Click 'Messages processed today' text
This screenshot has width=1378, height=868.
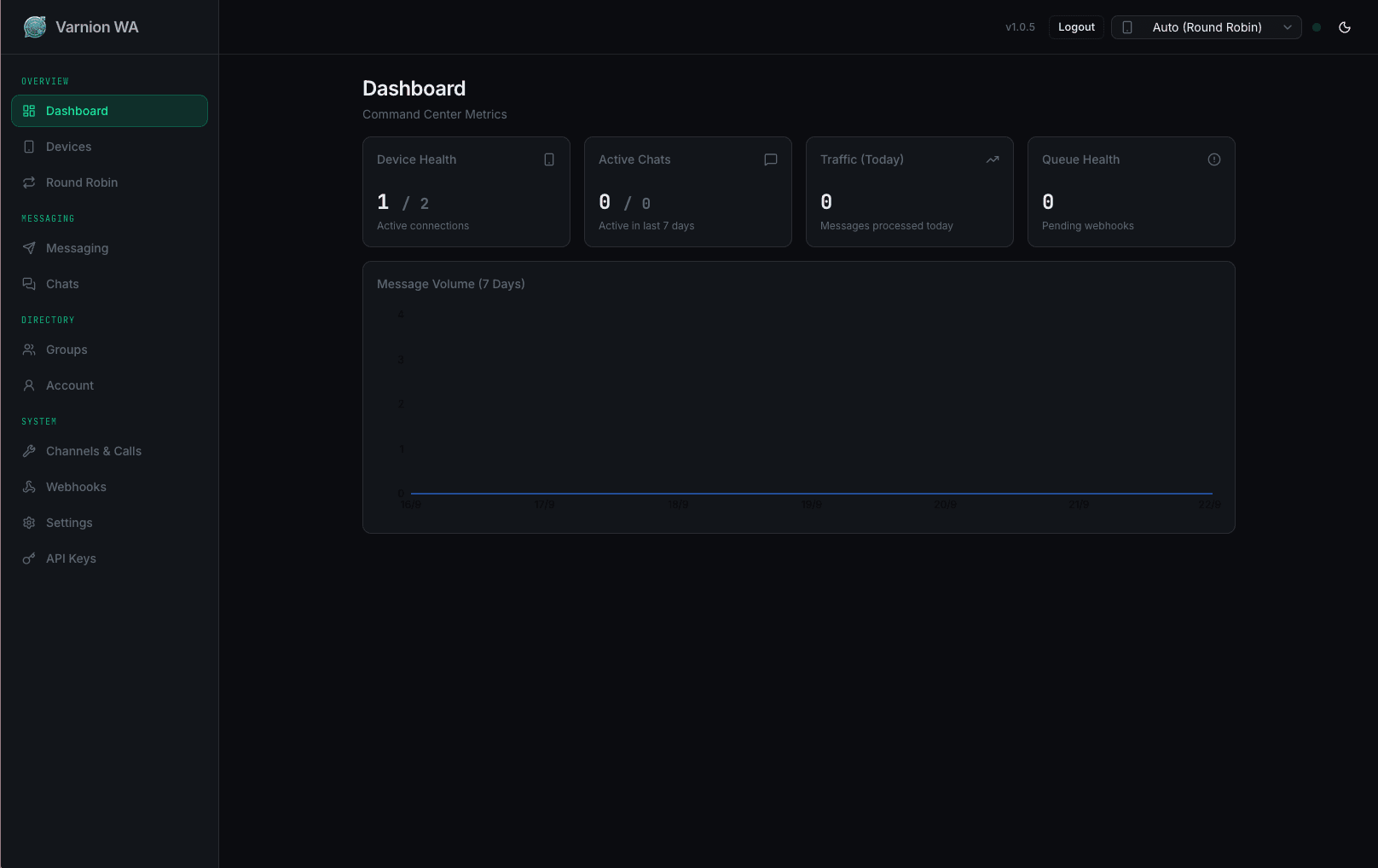pyautogui.click(x=887, y=226)
